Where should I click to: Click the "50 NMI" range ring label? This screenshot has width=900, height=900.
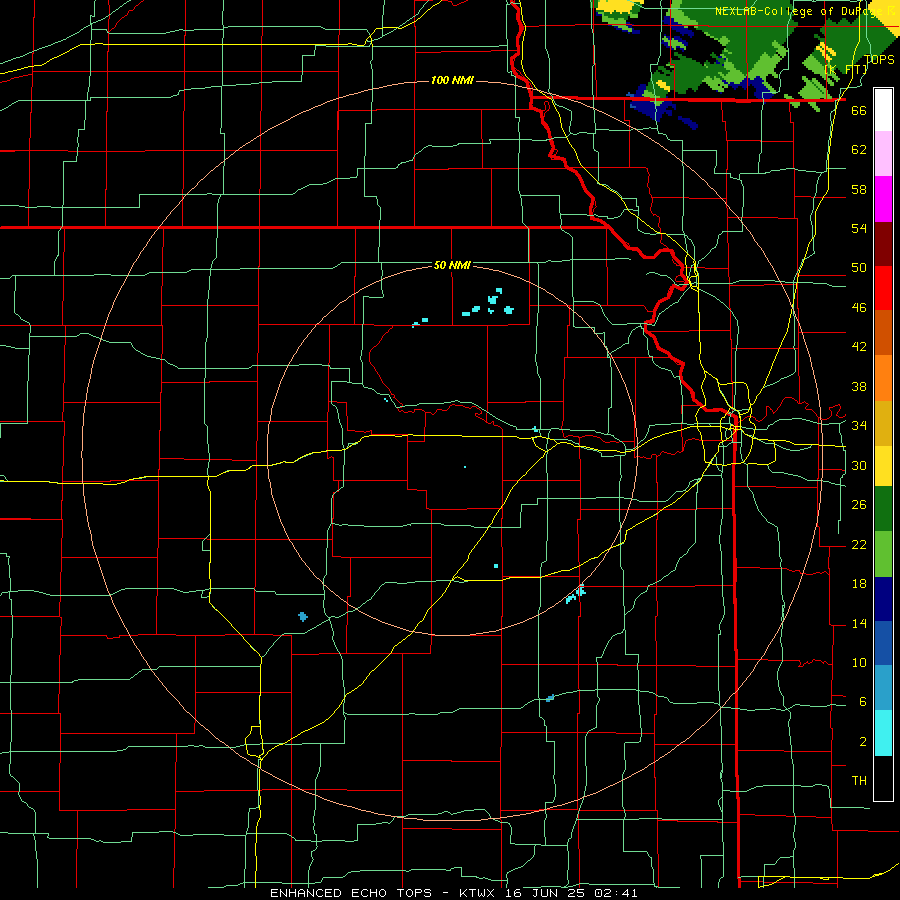click(x=452, y=265)
